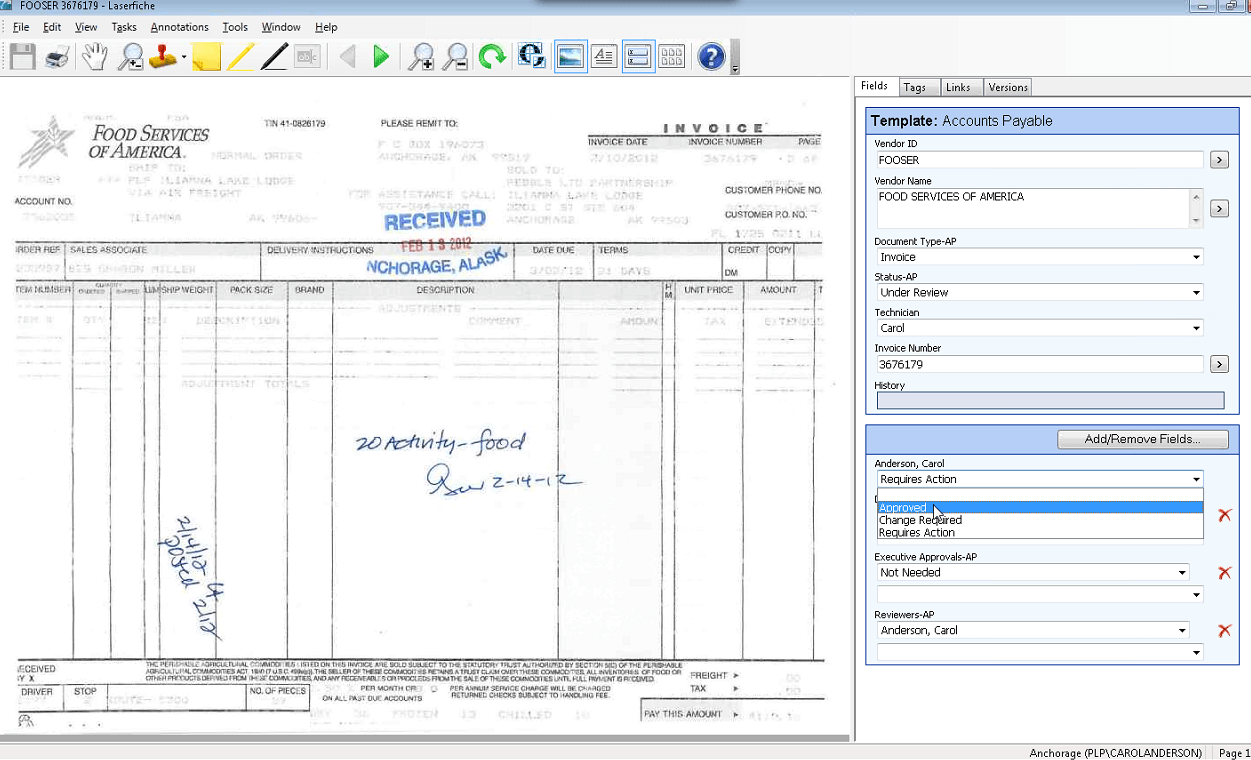Toggle the thumbnails pane button
1251x760 pixels.
(x=672, y=57)
